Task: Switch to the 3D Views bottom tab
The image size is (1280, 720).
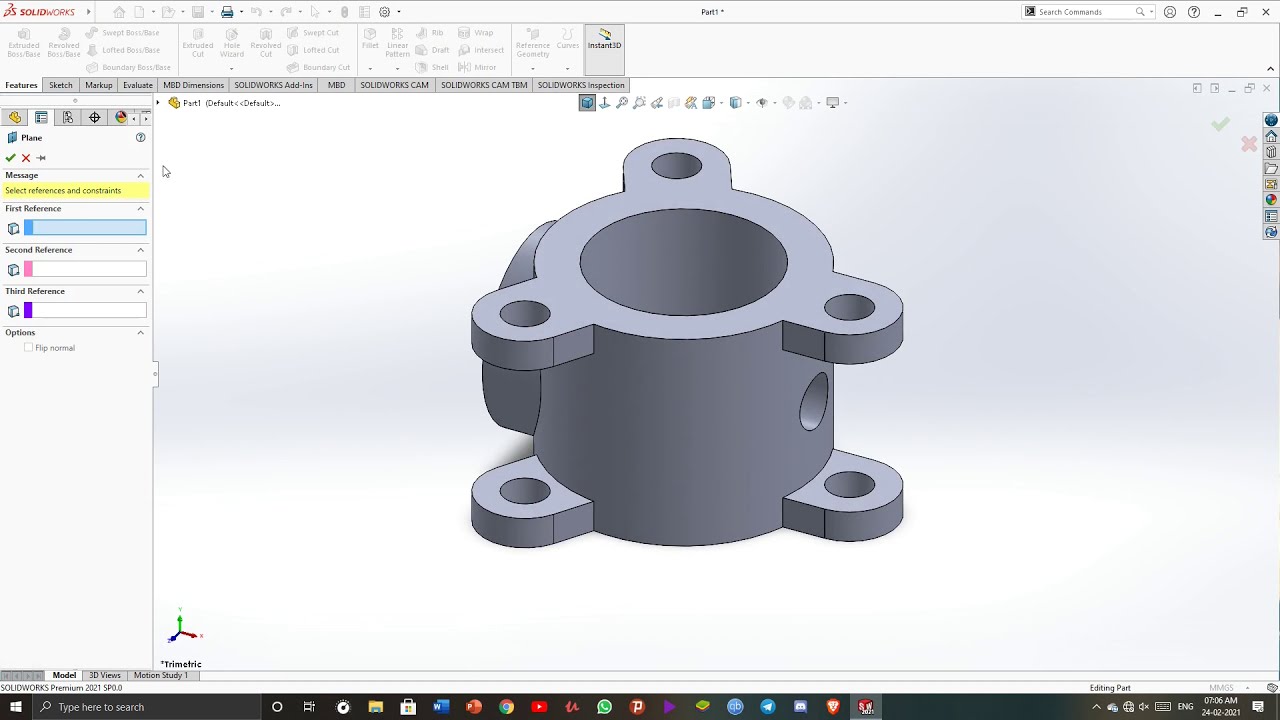Action: (x=104, y=676)
